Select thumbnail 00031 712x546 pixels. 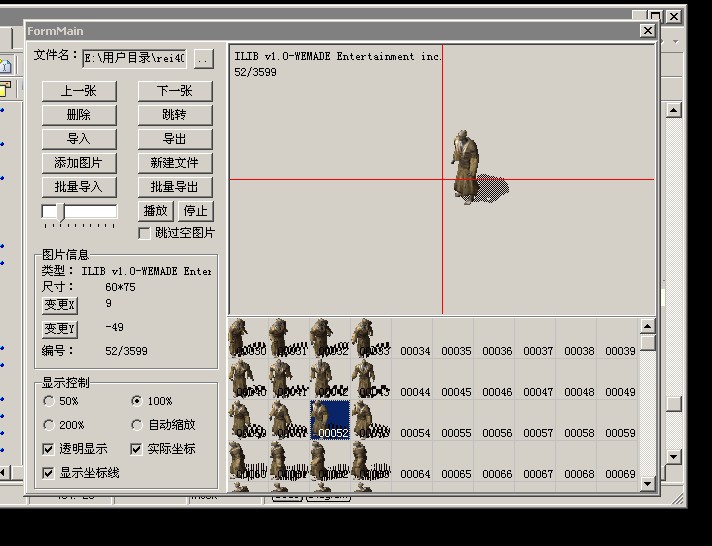(x=289, y=338)
